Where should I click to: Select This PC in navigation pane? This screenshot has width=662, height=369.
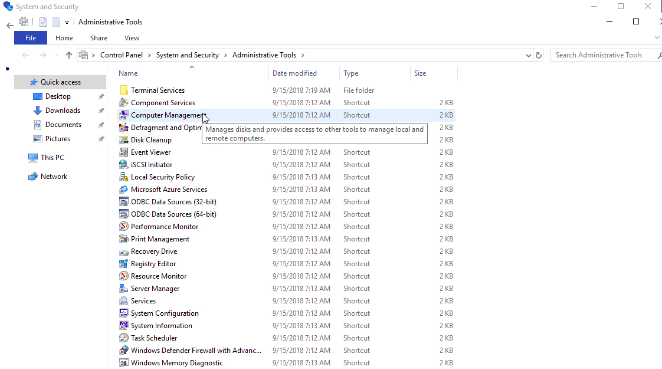[x=52, y=157]
